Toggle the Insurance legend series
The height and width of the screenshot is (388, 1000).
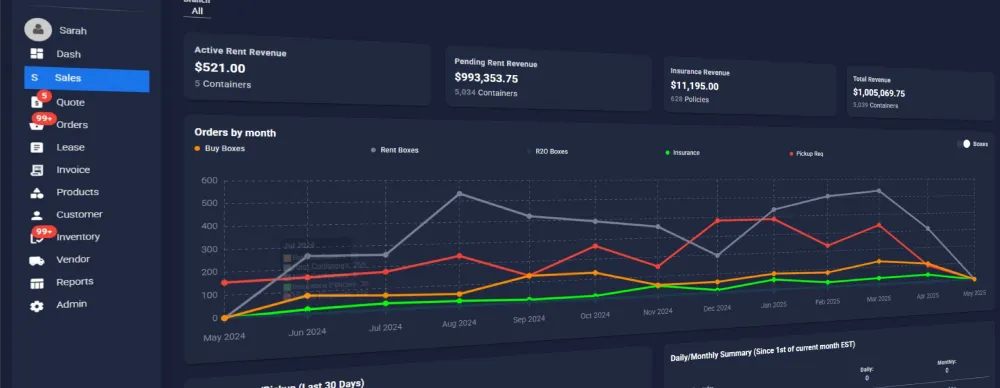coord(682,153)
